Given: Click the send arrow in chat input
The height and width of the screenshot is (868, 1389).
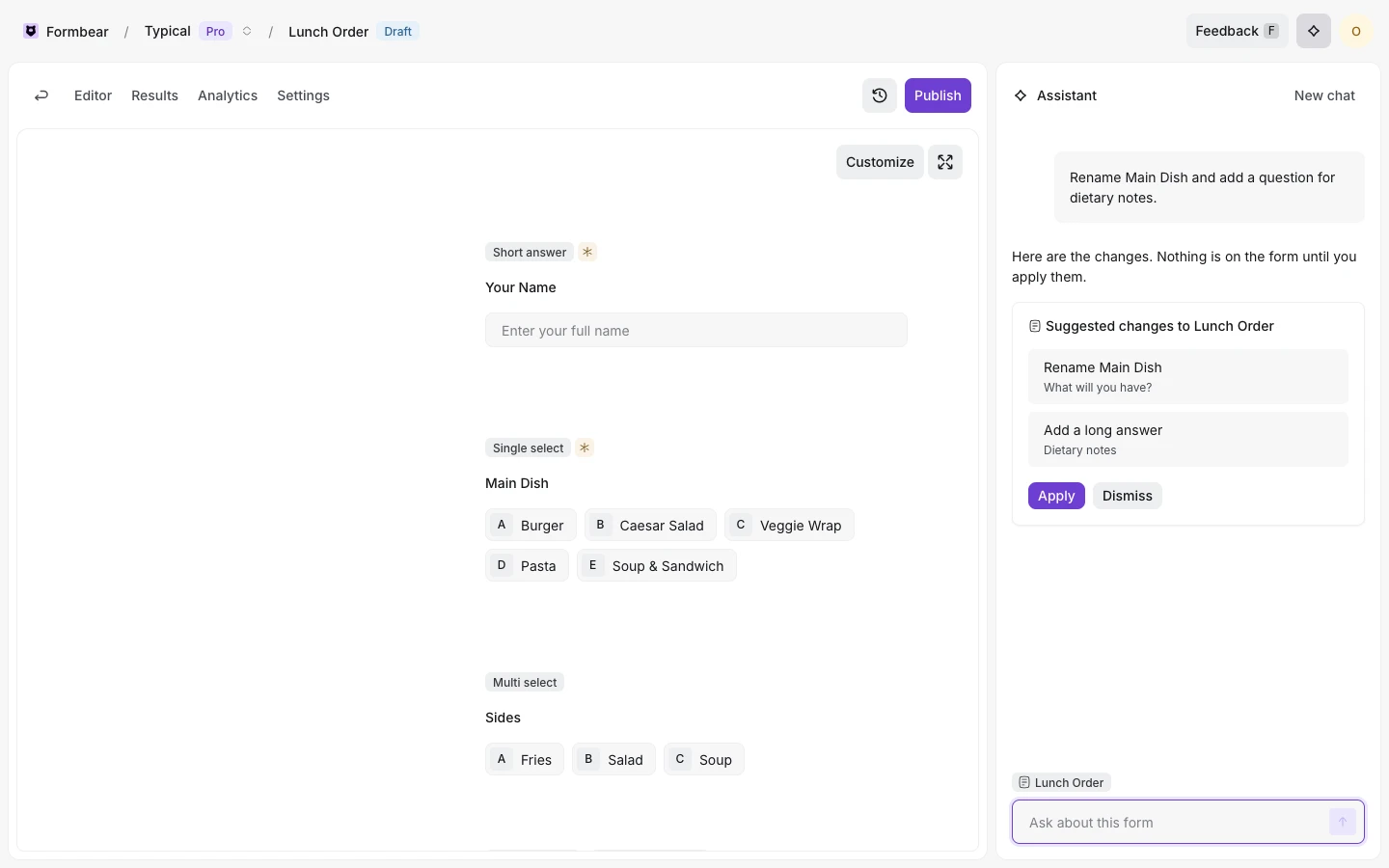Looking at the screenshot, I should [1343, 822].
